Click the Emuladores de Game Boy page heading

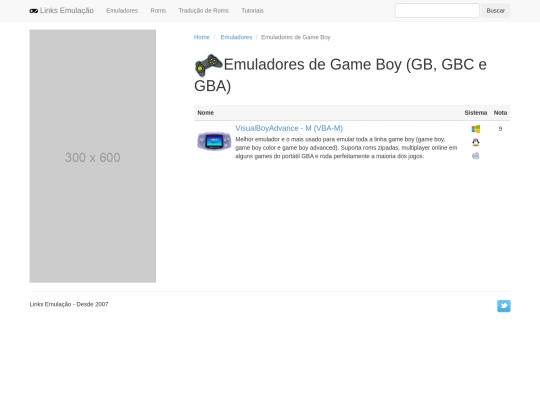pos(340,74)
